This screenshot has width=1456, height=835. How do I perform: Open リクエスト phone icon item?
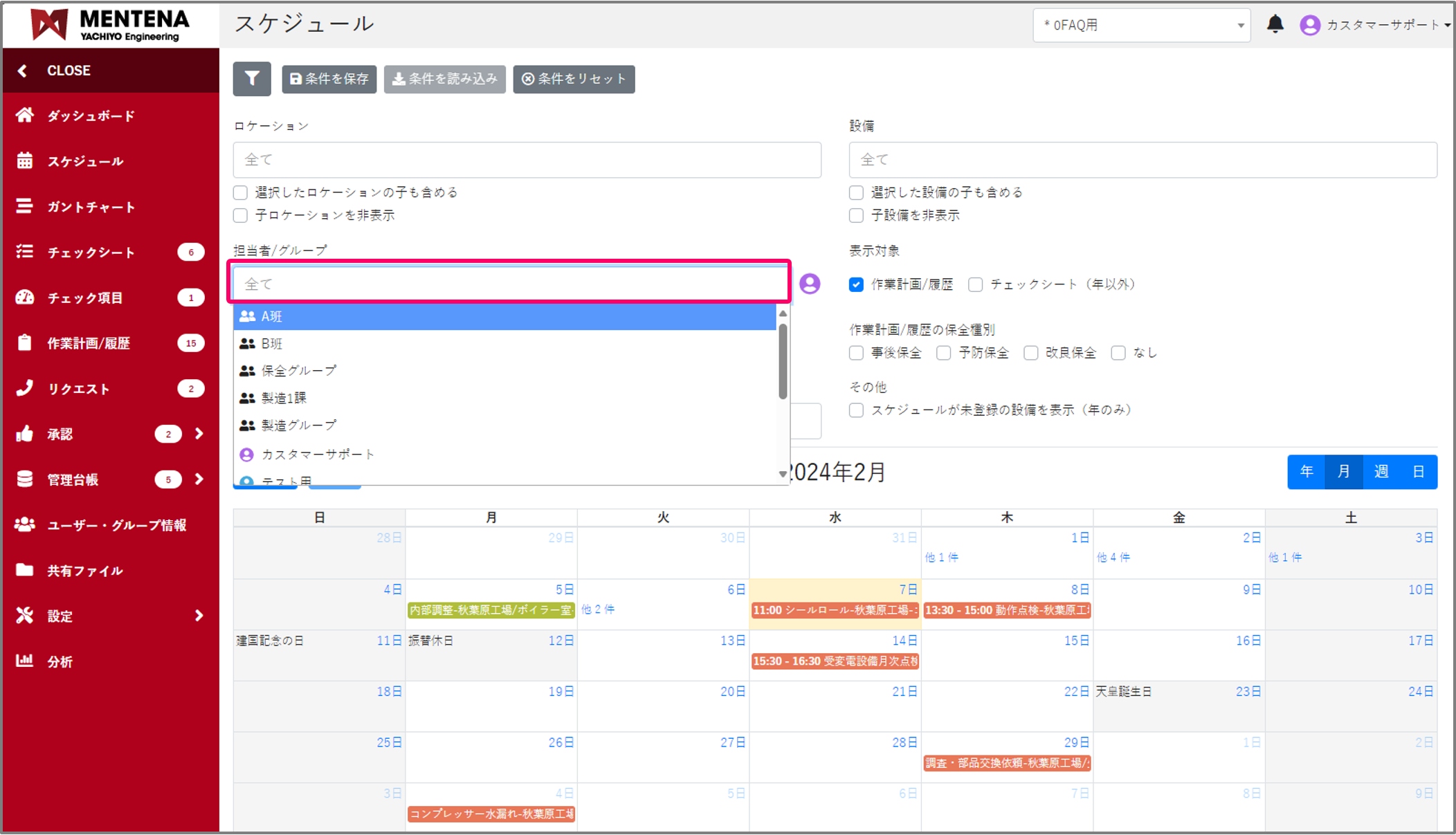(x=25, y=388)
